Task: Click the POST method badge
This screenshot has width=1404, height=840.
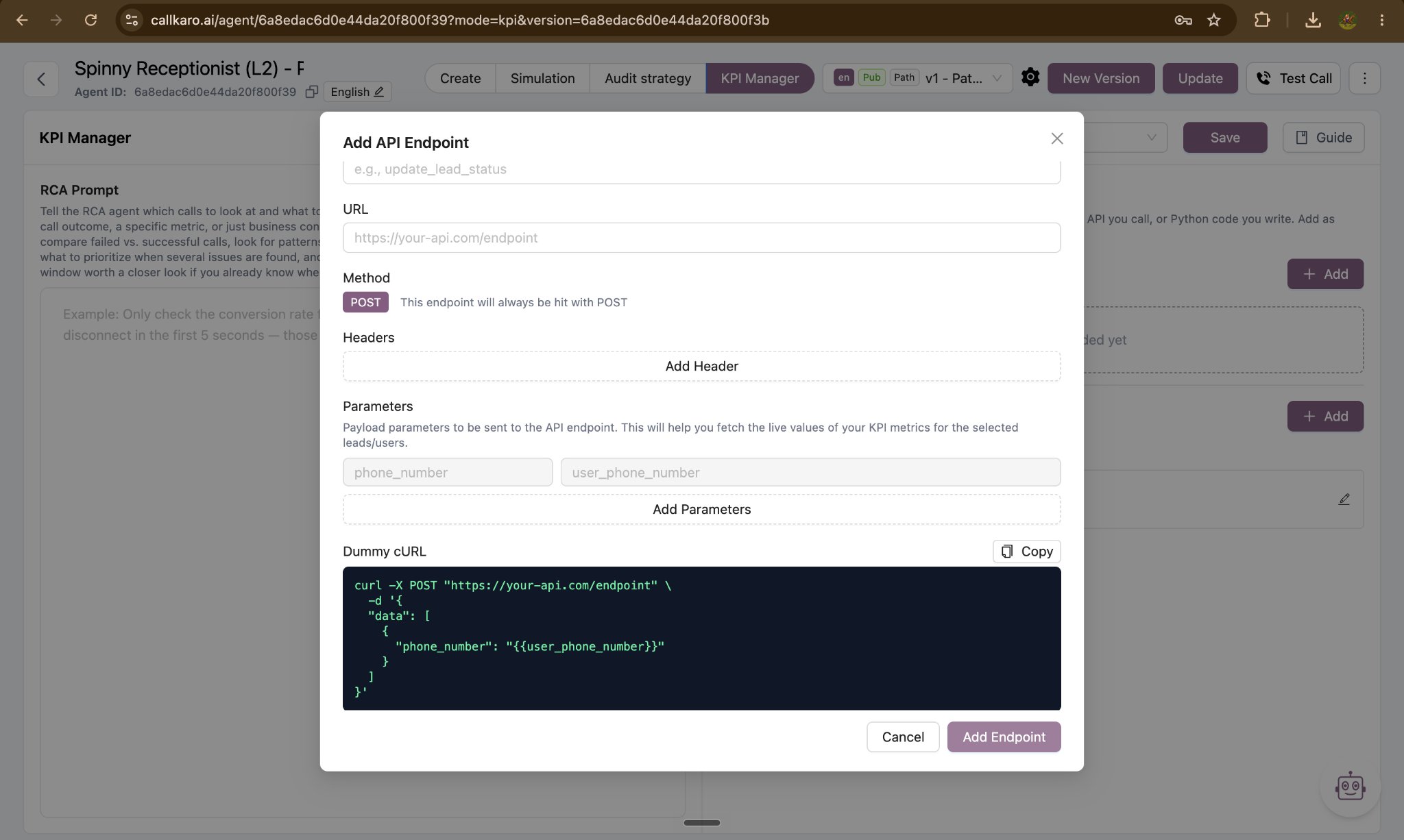Action: [x=365, y=302]
